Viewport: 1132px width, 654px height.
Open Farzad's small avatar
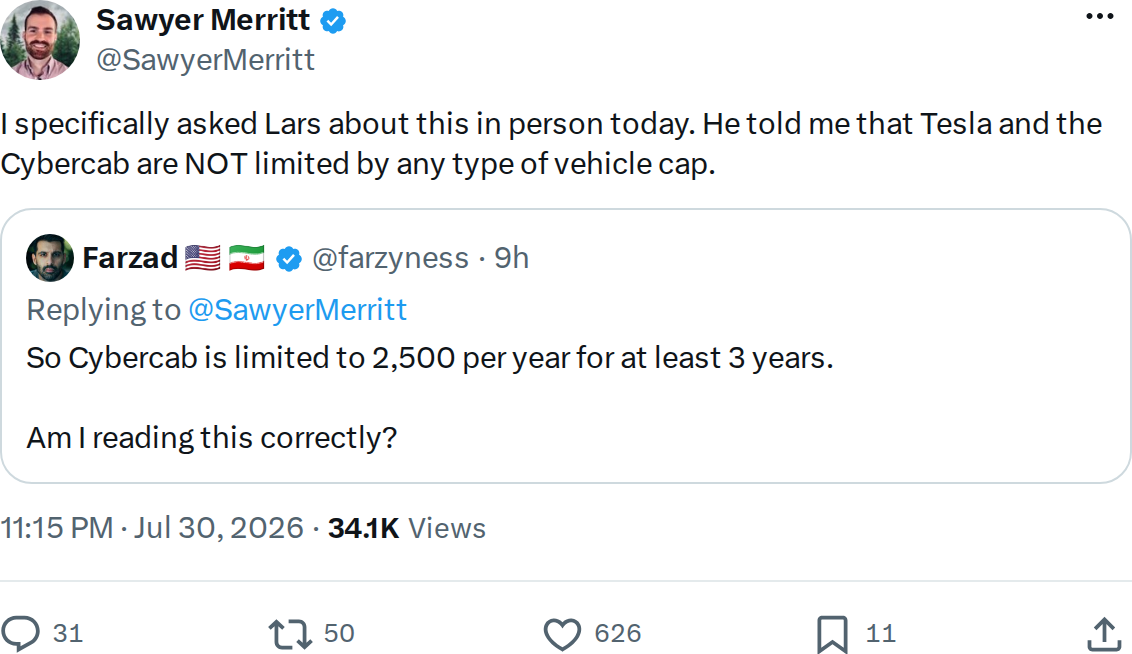click(x=49, y=258)
